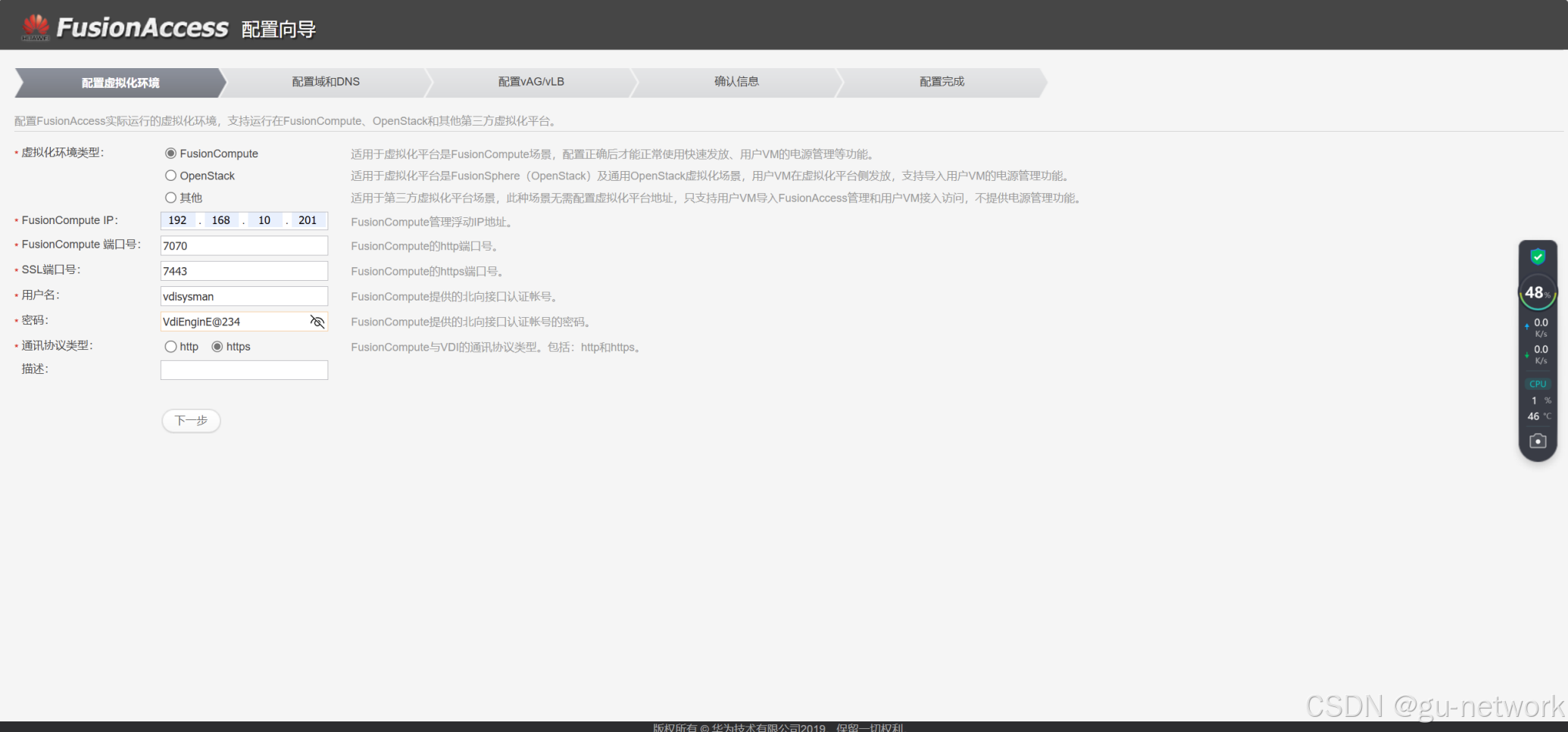Click the upload speed 0.0 K/s reading

(x=1540, y=327)
